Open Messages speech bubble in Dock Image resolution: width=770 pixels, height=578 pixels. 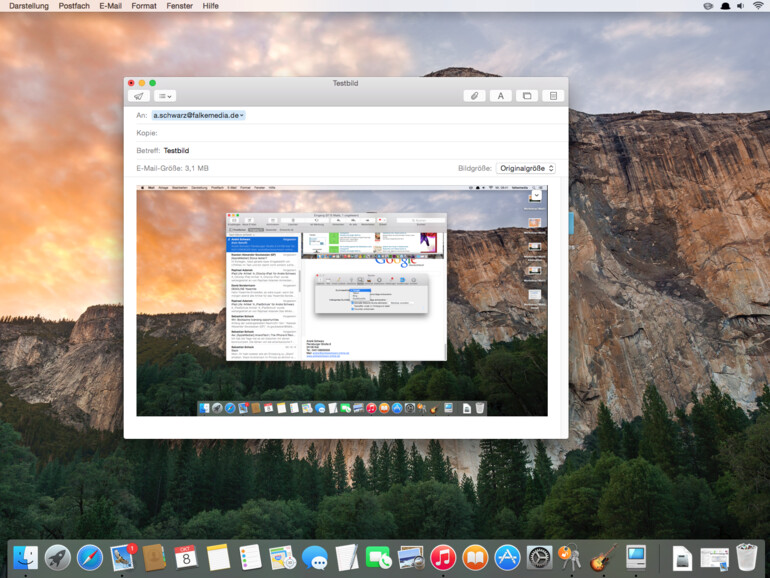pyautogui.click(x=315, y=558)
